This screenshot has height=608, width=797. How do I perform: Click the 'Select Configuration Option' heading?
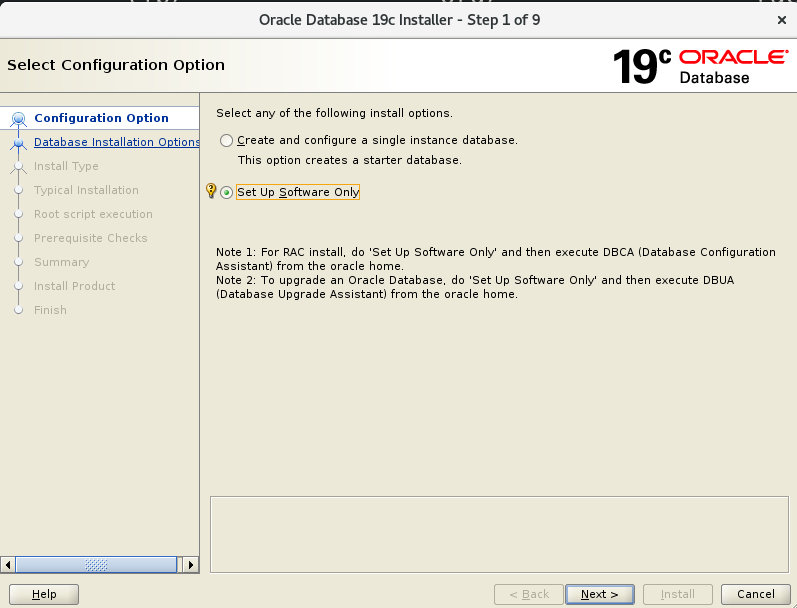tap(116, 65)
